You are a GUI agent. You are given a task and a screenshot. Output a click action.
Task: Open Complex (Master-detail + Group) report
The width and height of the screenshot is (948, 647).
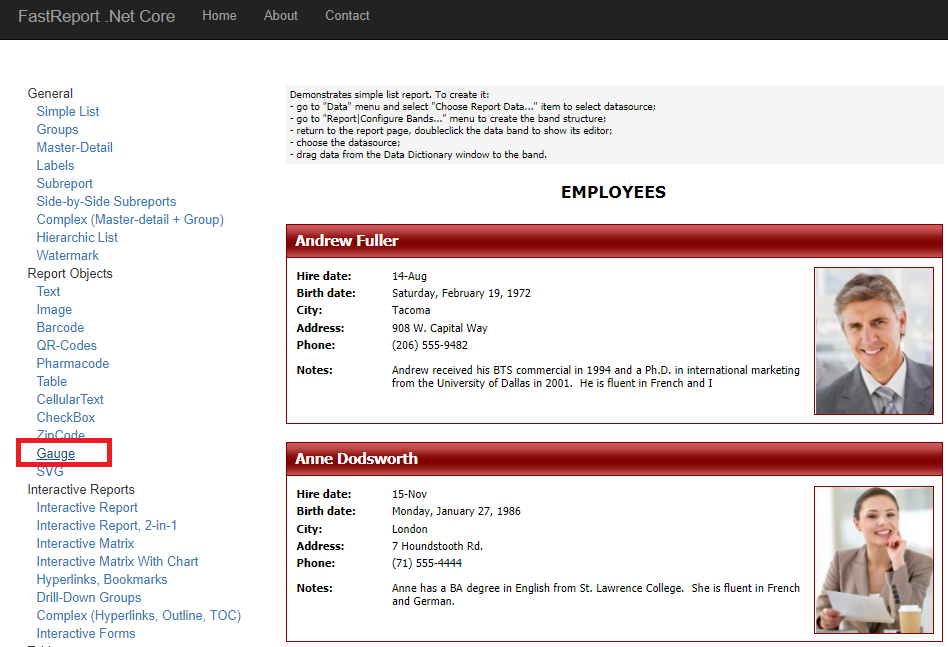[x=130, y=219]
